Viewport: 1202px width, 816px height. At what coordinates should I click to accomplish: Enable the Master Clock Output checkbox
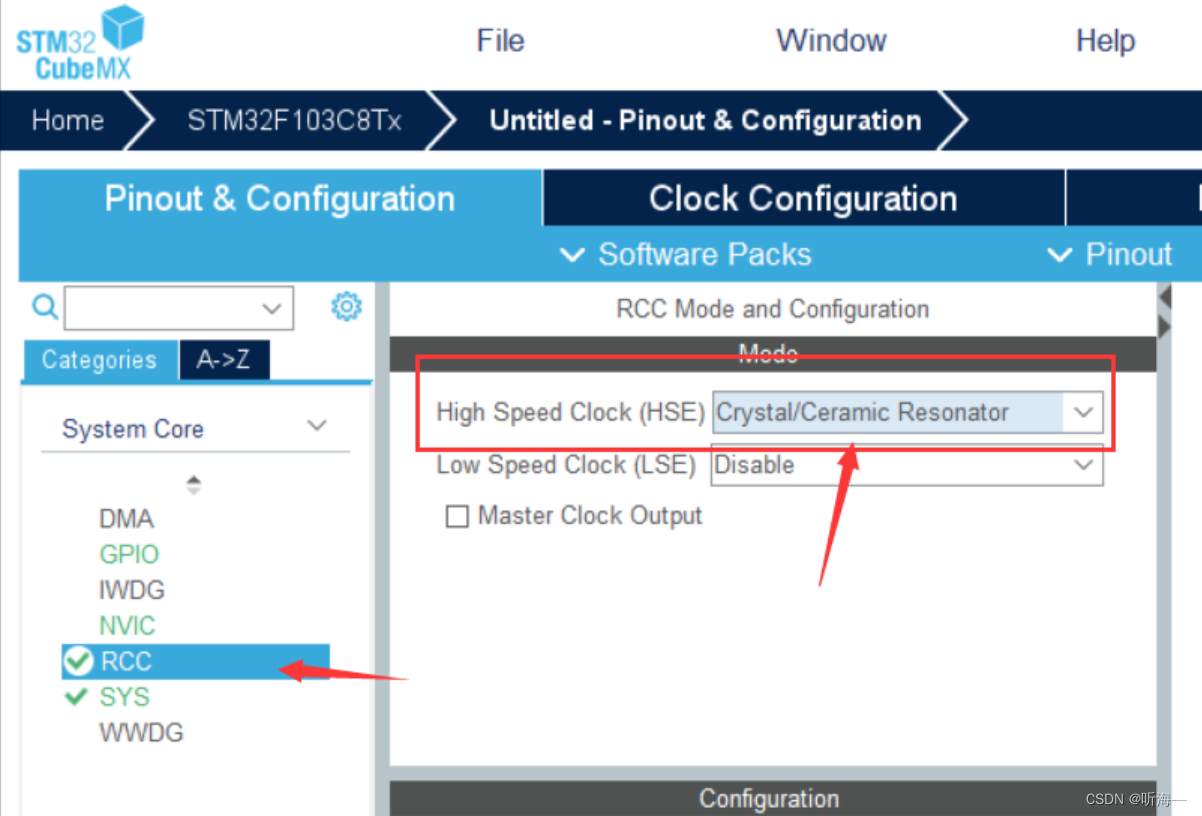tap(457, 517)
